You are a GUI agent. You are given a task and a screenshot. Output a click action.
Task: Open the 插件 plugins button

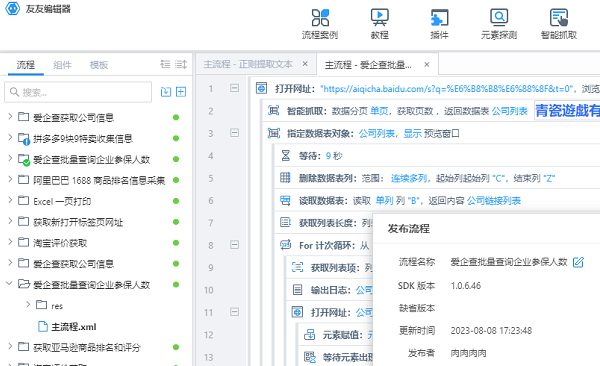click(439, 24)
